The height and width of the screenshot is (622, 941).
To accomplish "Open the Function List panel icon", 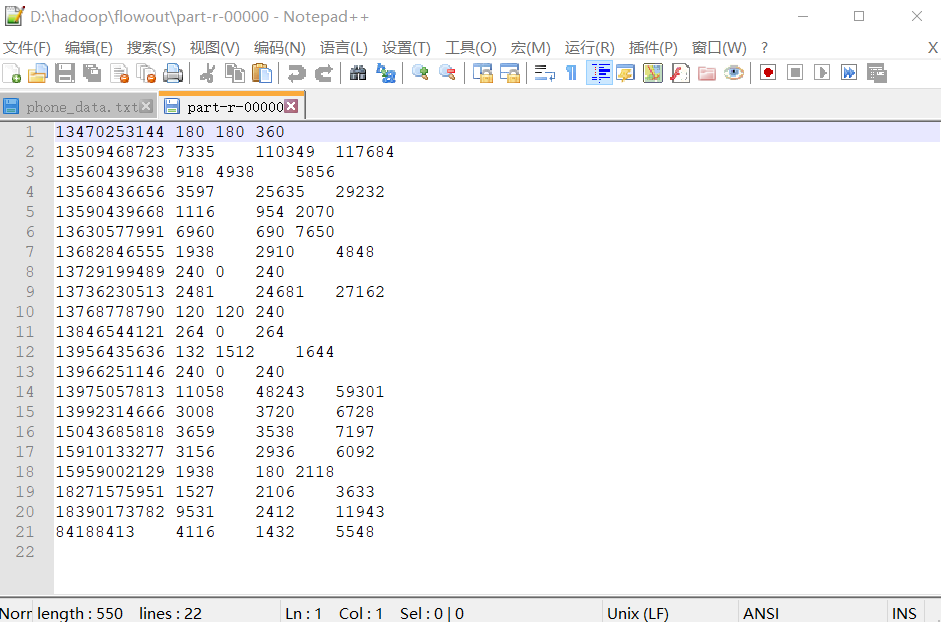I will click(679, 73).
